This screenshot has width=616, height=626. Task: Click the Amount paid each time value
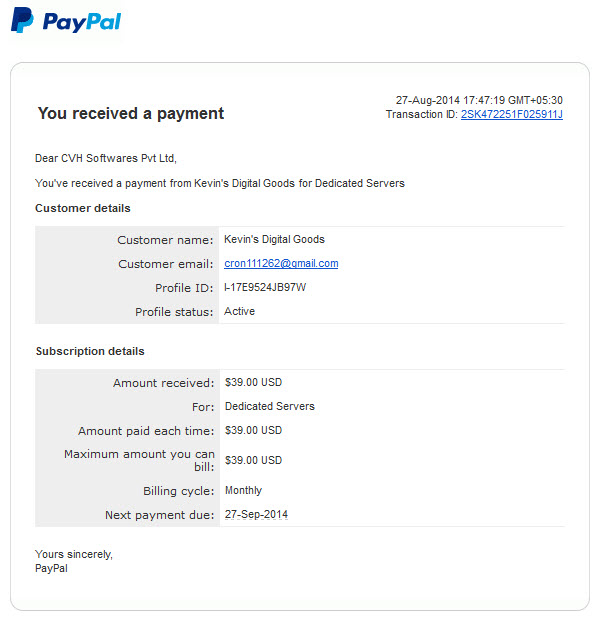point(254,430)
